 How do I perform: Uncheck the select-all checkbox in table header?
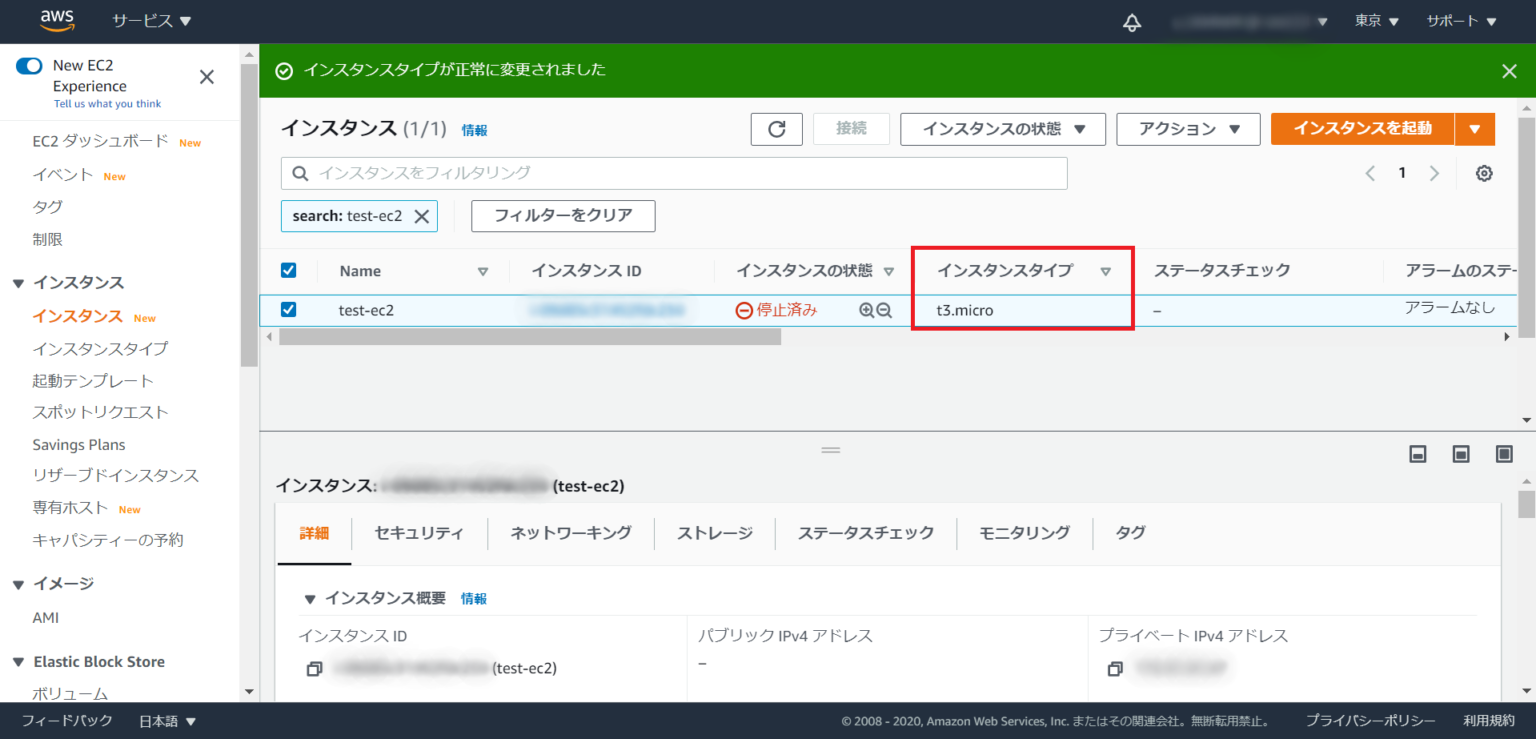[288, 270]
